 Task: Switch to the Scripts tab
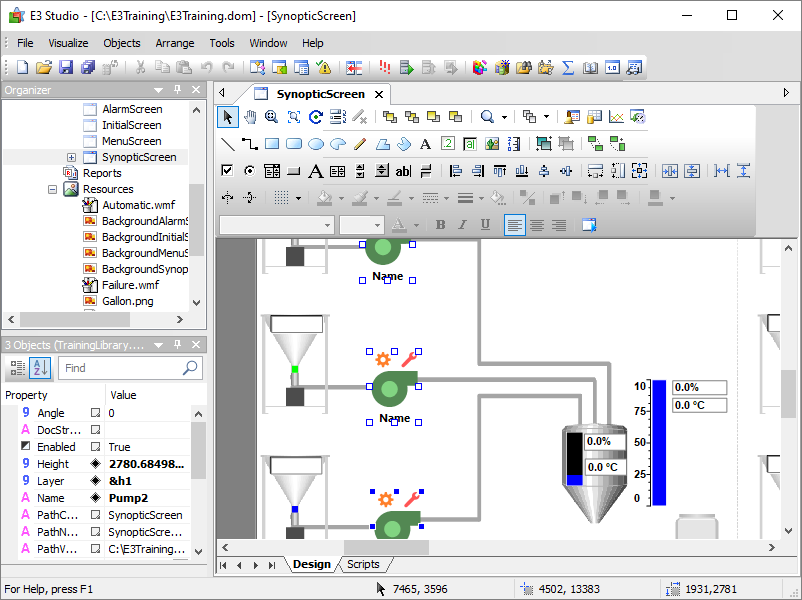click(x=362, y=565)
